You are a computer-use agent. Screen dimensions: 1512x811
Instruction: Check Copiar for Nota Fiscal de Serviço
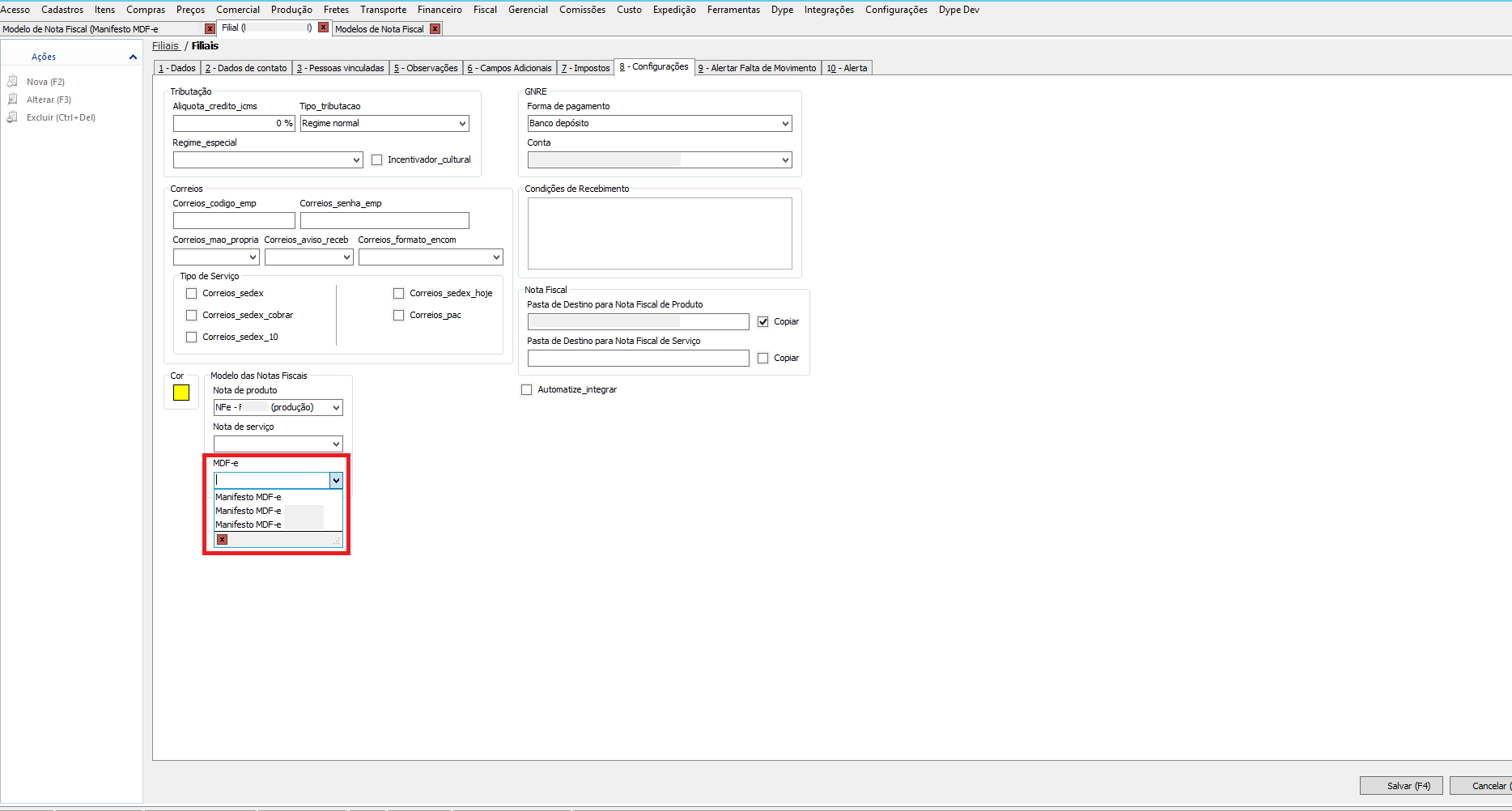[763, 359]
